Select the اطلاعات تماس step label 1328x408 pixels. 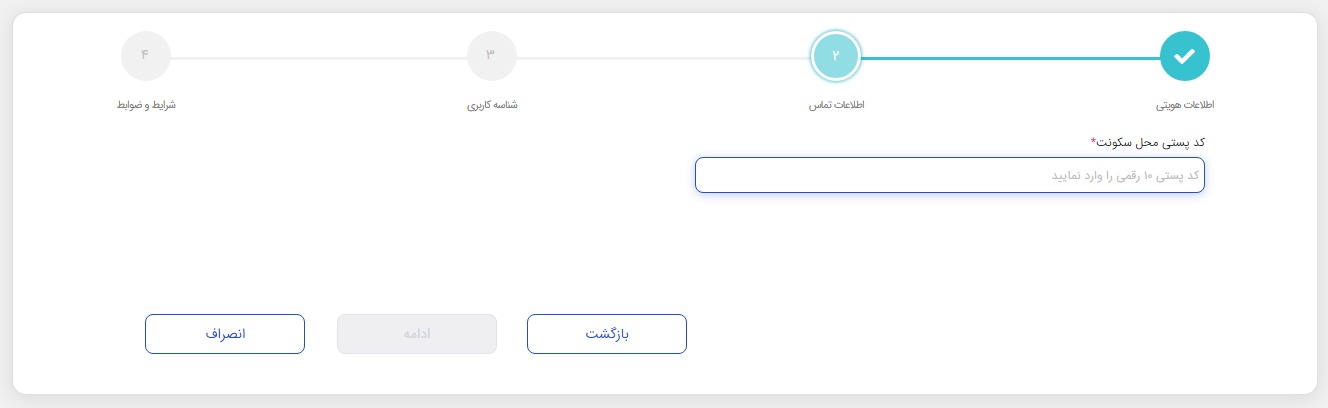coord(836,105)
